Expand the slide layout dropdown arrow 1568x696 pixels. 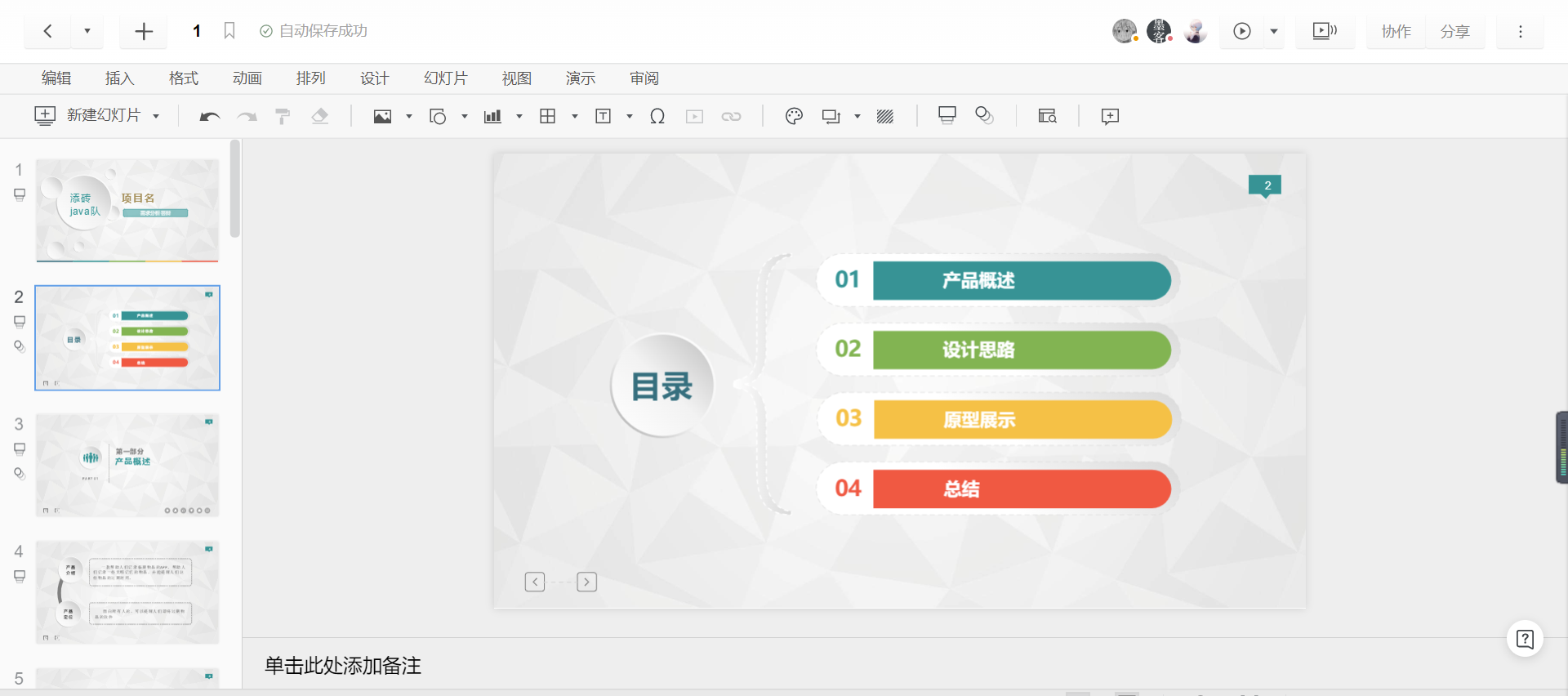857,117
